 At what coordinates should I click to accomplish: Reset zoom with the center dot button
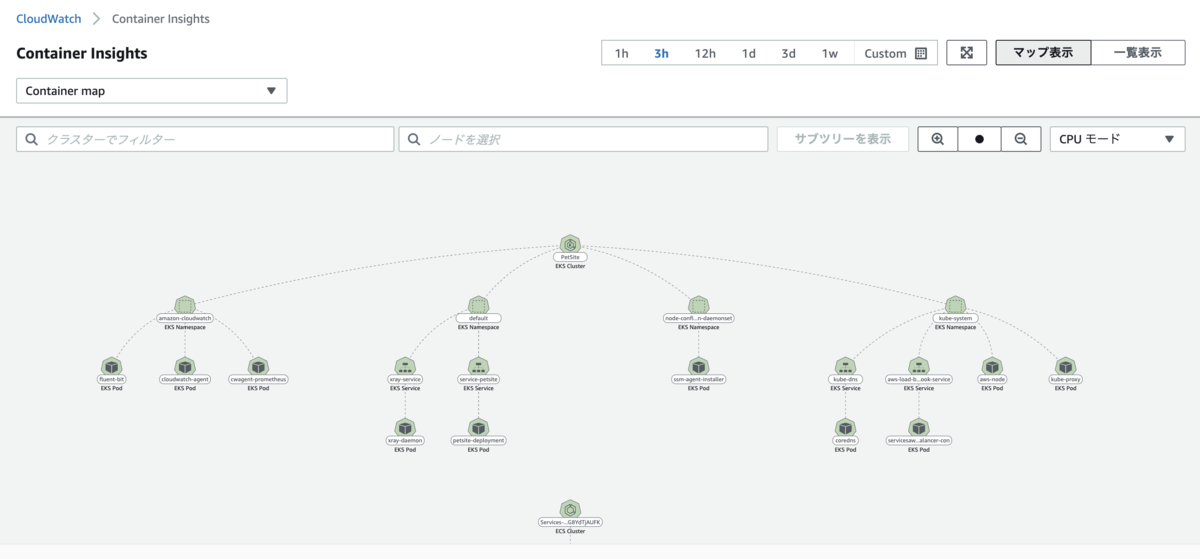click(979, 139)
